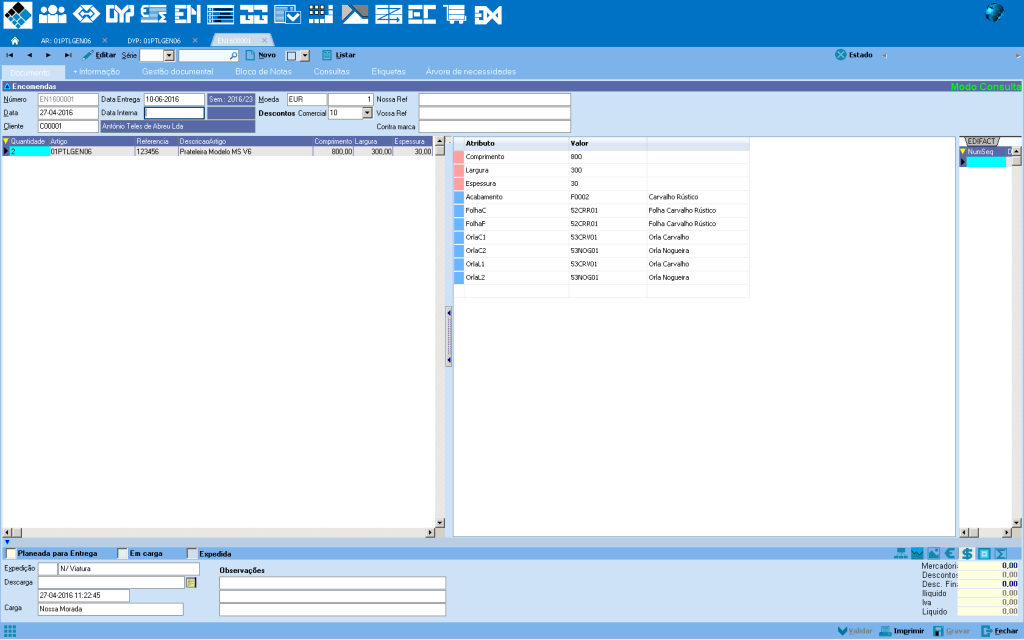
Task: Switch to the Gestão documental tab
Action: tap(177, 72)
